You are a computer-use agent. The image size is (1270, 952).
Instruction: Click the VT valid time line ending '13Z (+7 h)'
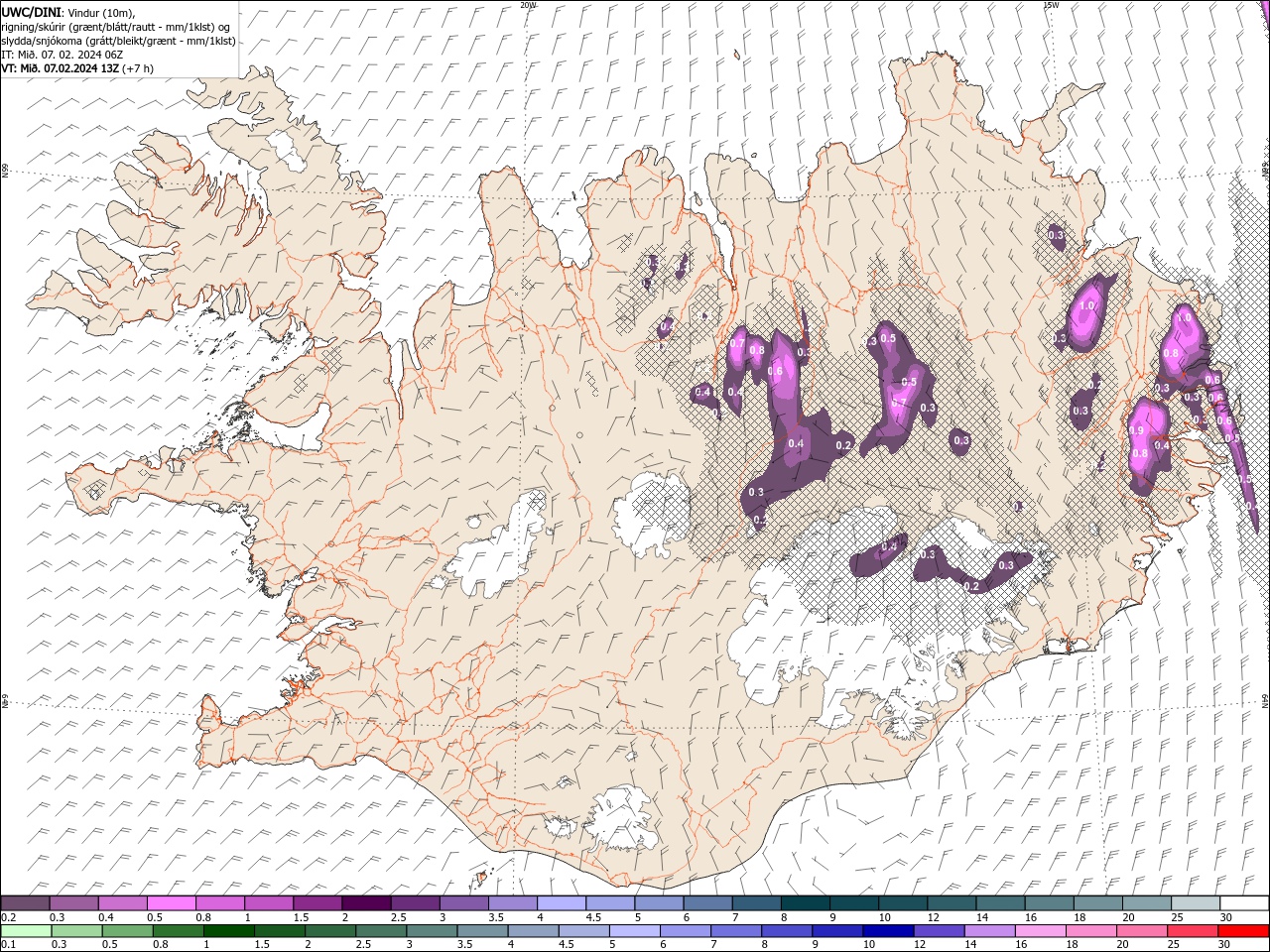(x=77, y=68)
